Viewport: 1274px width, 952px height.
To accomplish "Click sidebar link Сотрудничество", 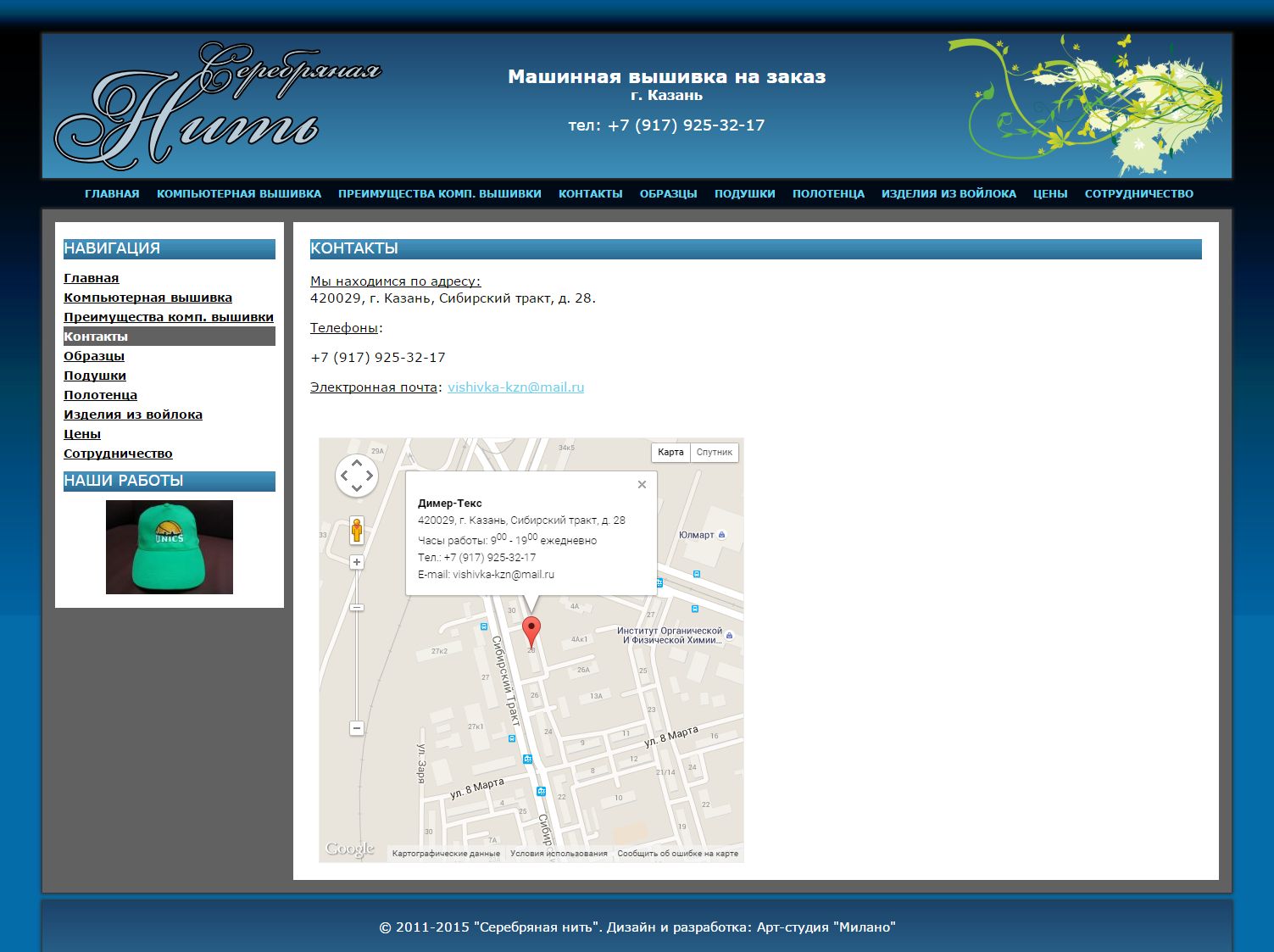I will point(118,454).
